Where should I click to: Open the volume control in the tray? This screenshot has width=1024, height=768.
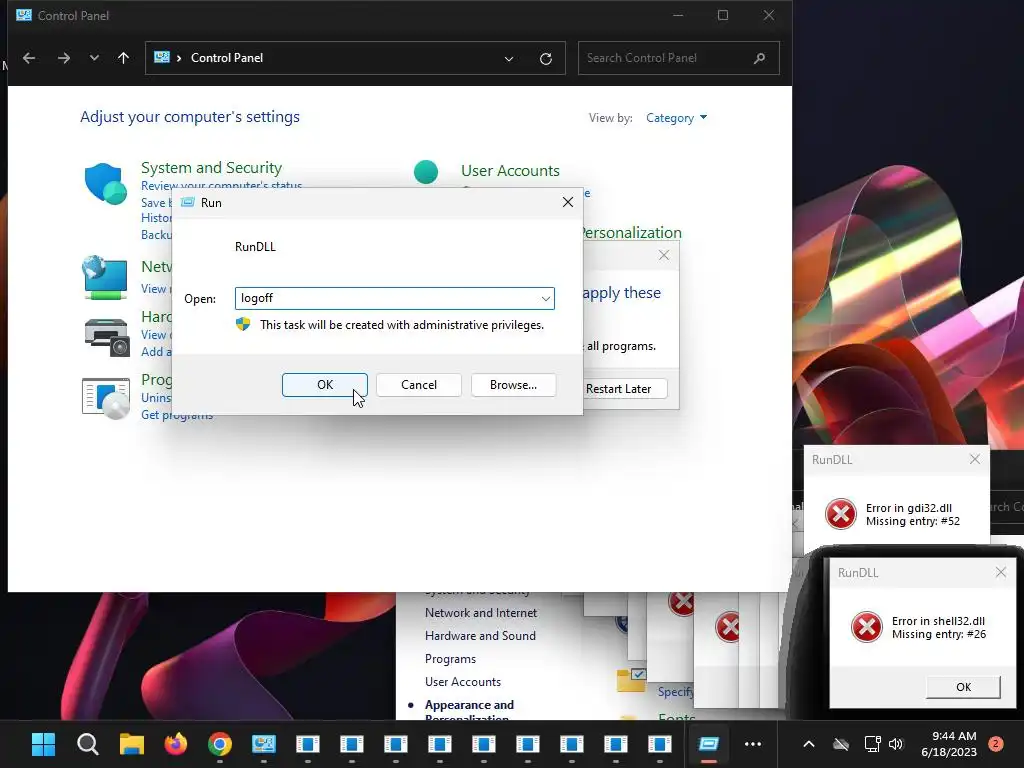coord(895,744)
